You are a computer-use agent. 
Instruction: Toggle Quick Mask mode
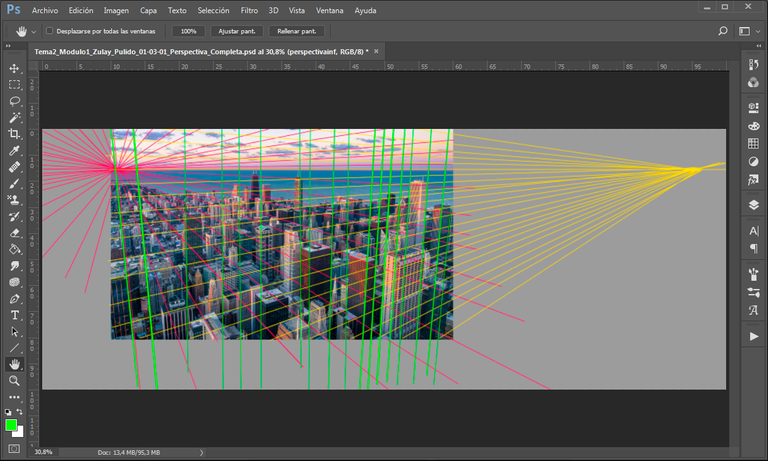pyautogui.click(x=14, y=448)
